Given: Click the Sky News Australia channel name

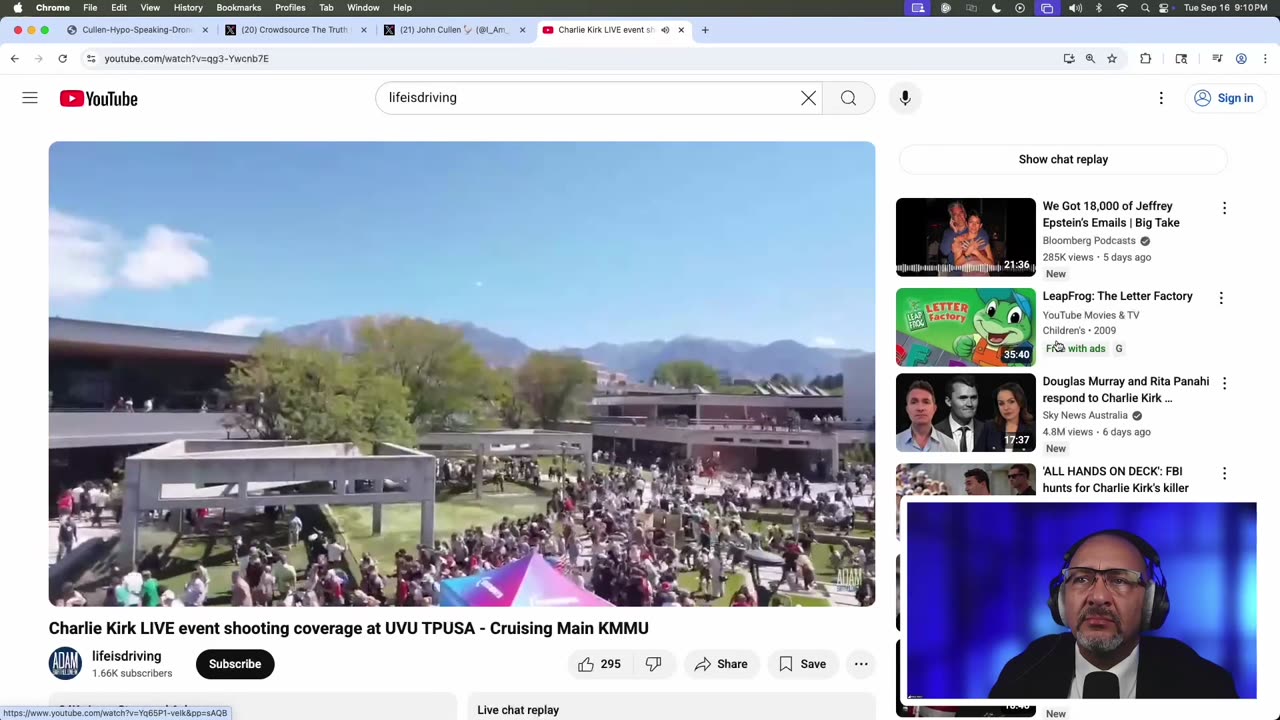Looking at the screenshot, I should (1085, 415).
